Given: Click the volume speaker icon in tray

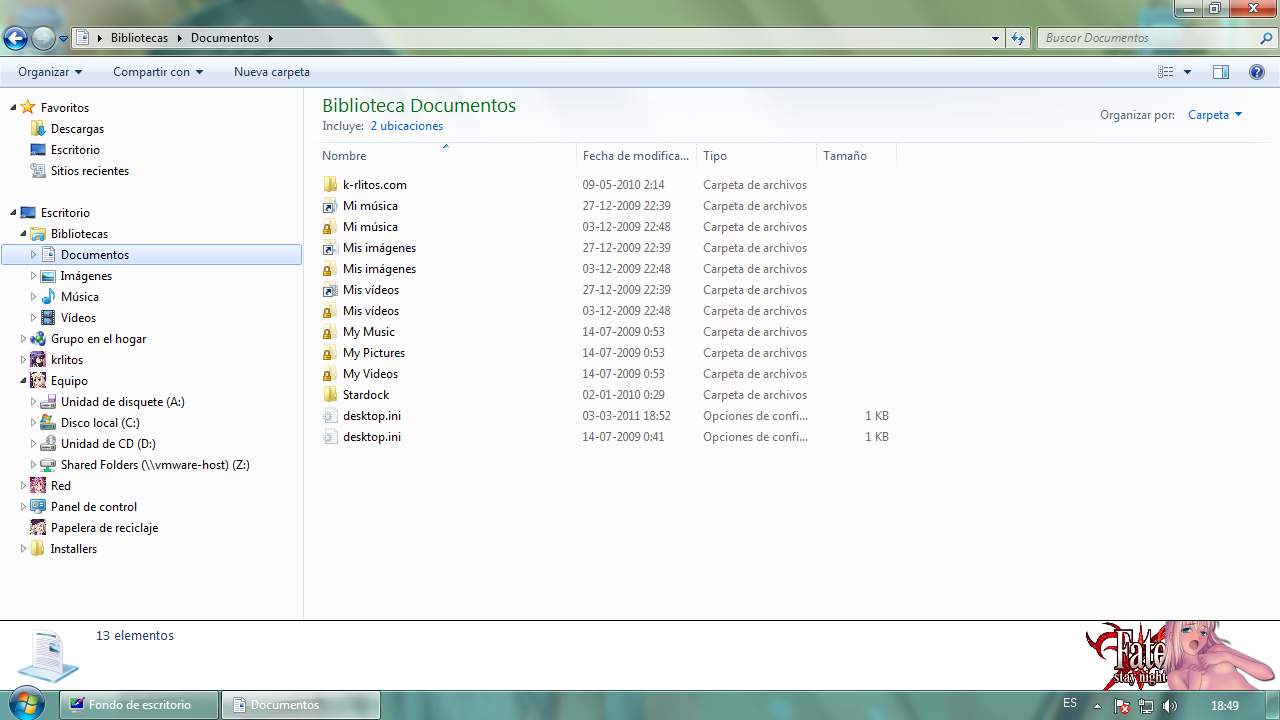Looking at the screenshot, I should click(x=1170, y=706).
